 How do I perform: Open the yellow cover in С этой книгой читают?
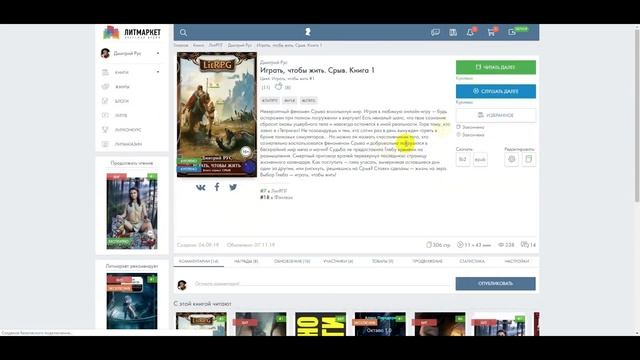[320, 324]
